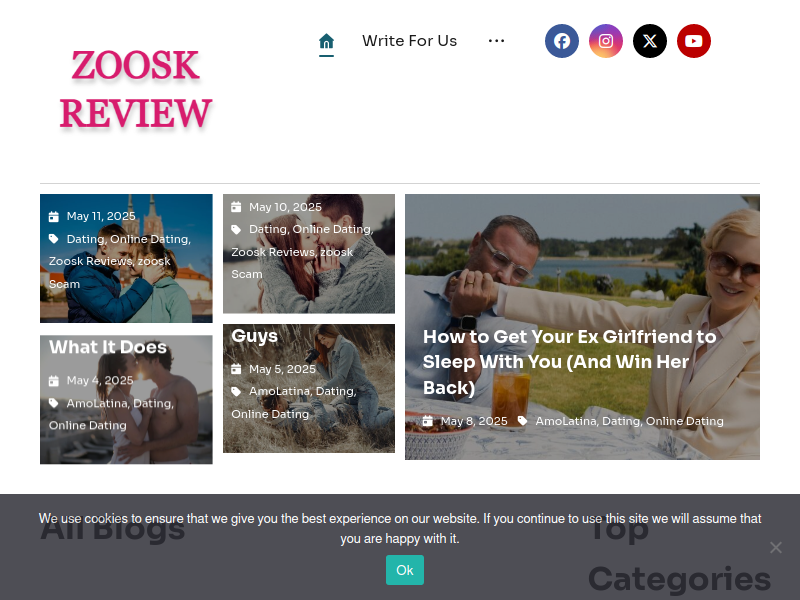The image size is (800, 600).
Task: Go to the Home icon in navigation
Action: coord(327,41)
